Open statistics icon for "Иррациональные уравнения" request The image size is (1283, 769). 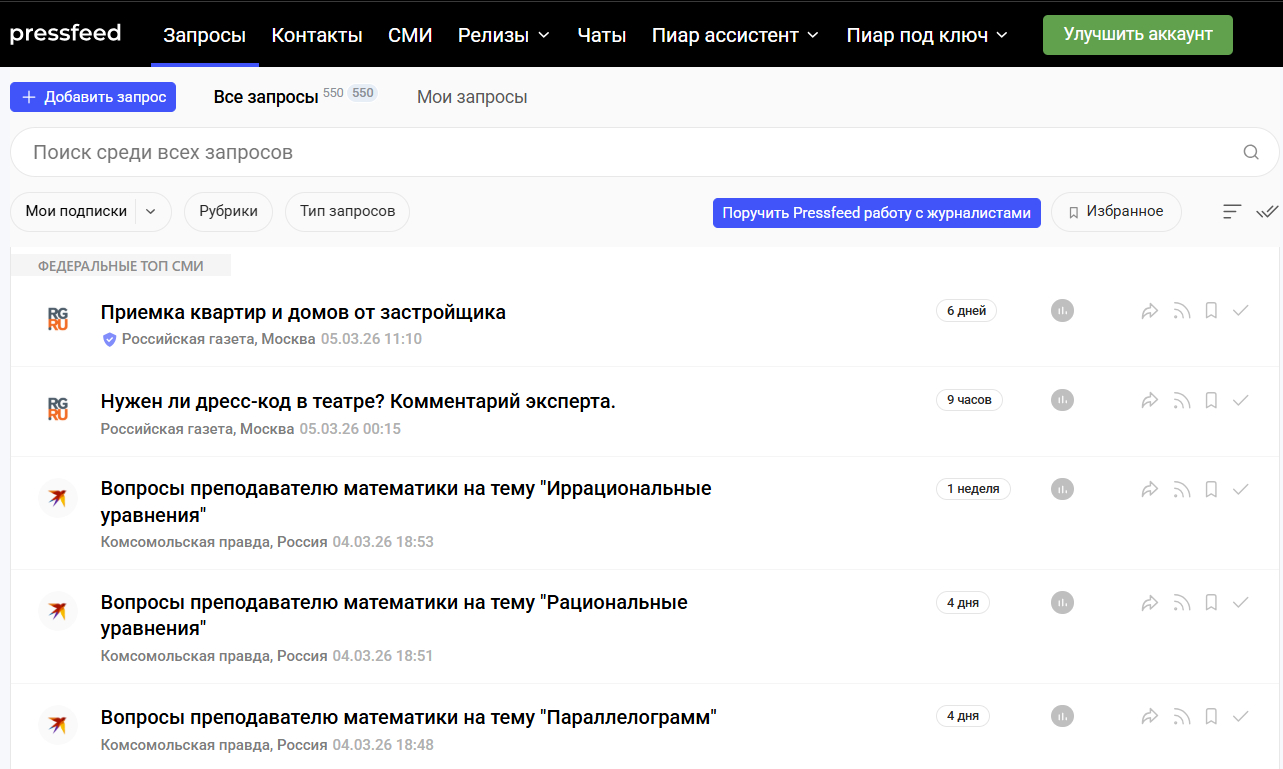click(1062, 489)
